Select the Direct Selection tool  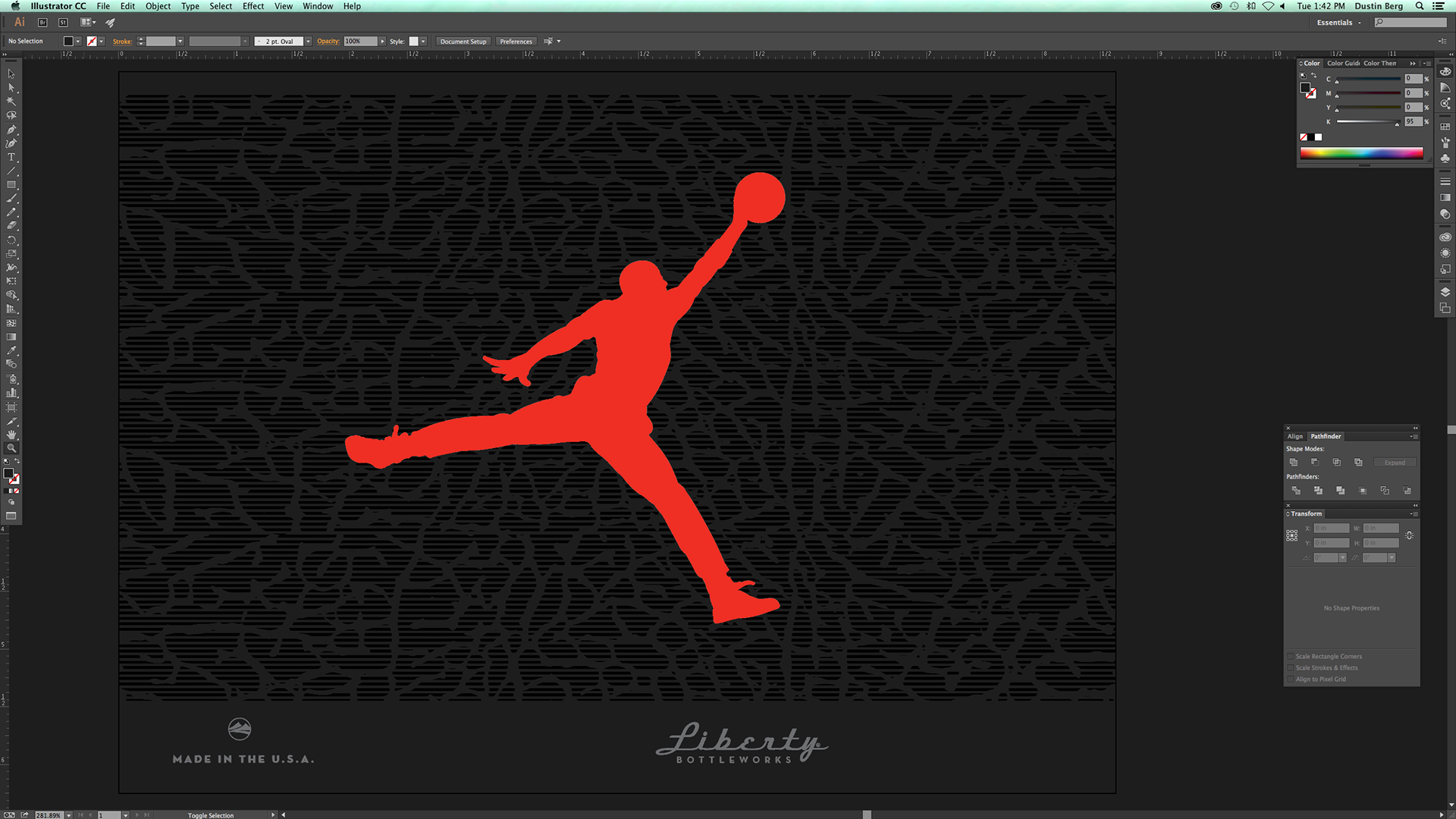11,88
